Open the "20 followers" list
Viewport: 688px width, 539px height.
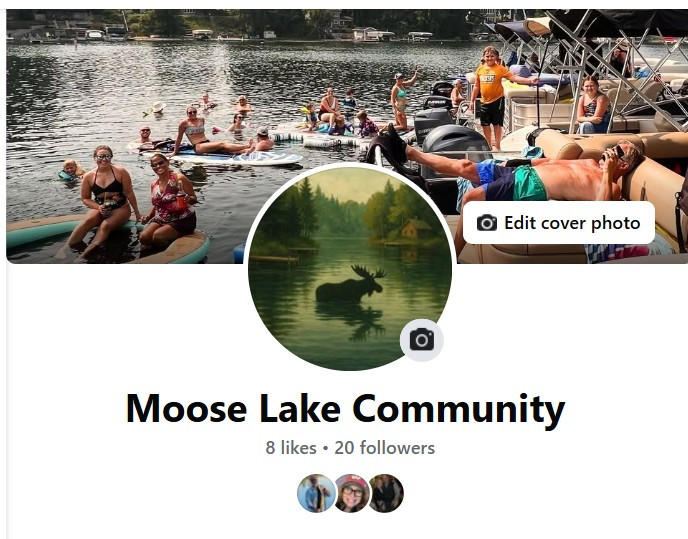pos(385,448)
